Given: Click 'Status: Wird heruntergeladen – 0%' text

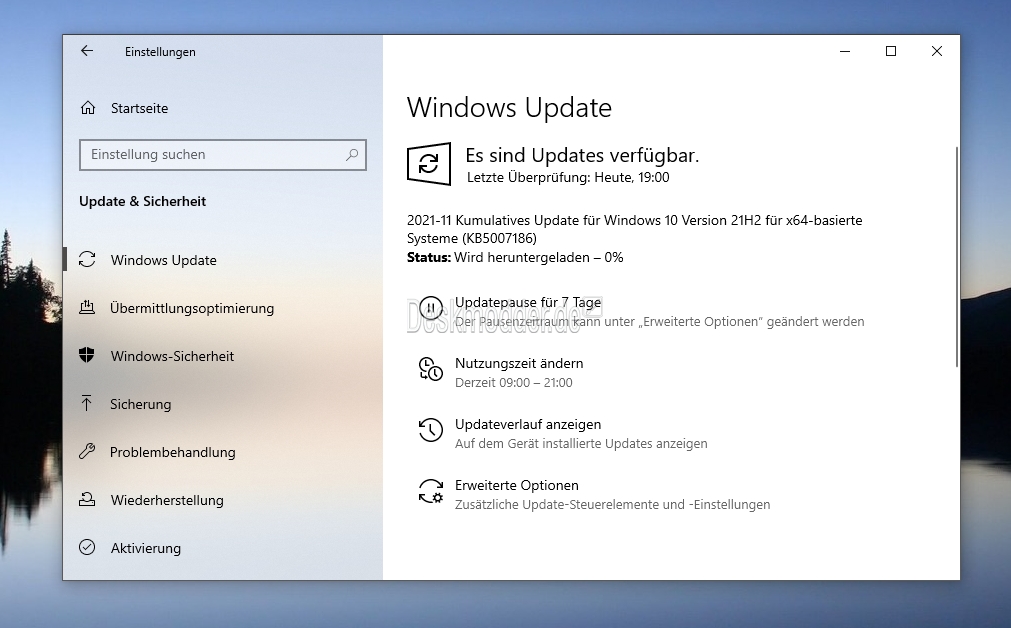Looking at the screenshot, I should coord(515,257).
